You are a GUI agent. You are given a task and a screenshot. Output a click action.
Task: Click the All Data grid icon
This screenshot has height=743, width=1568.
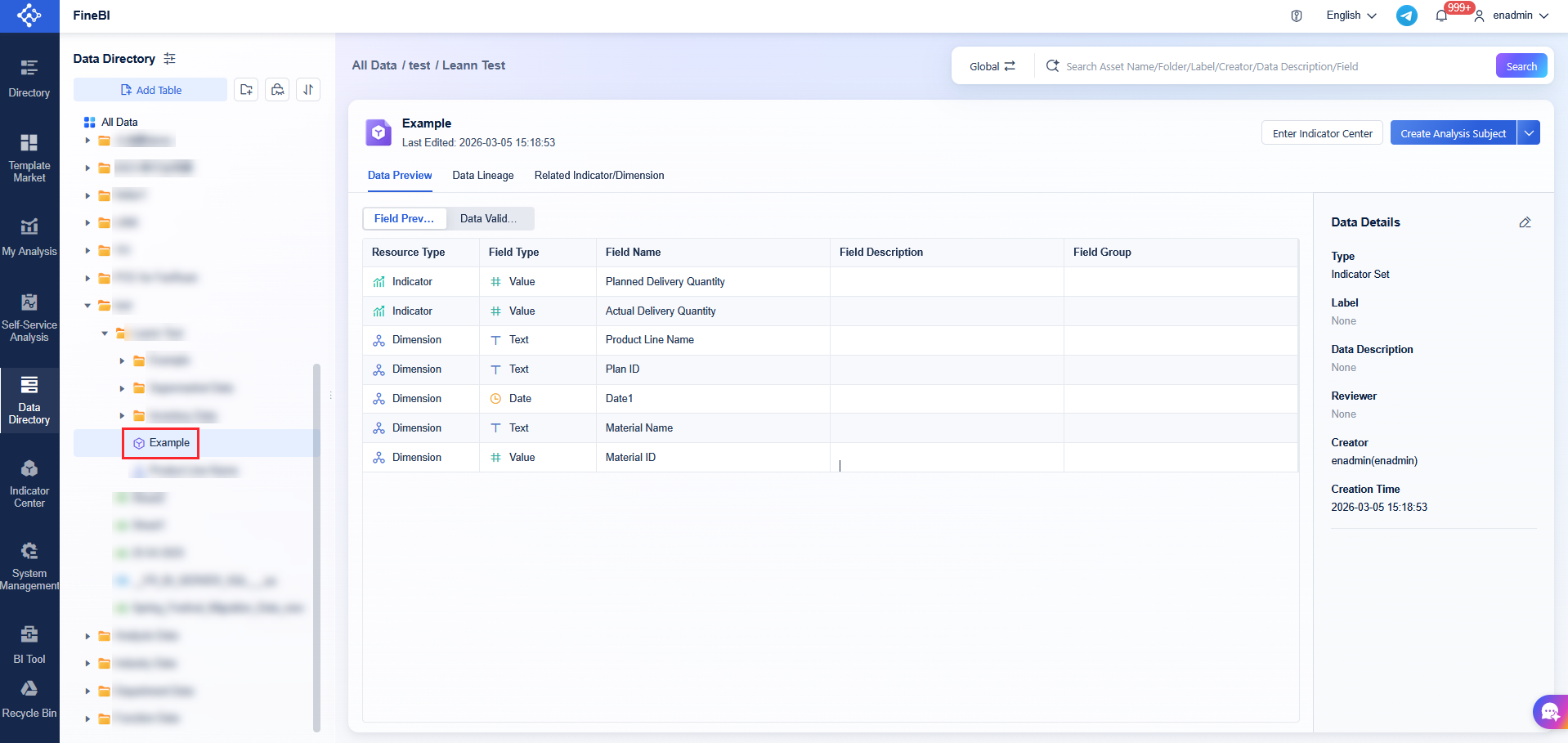90,122
